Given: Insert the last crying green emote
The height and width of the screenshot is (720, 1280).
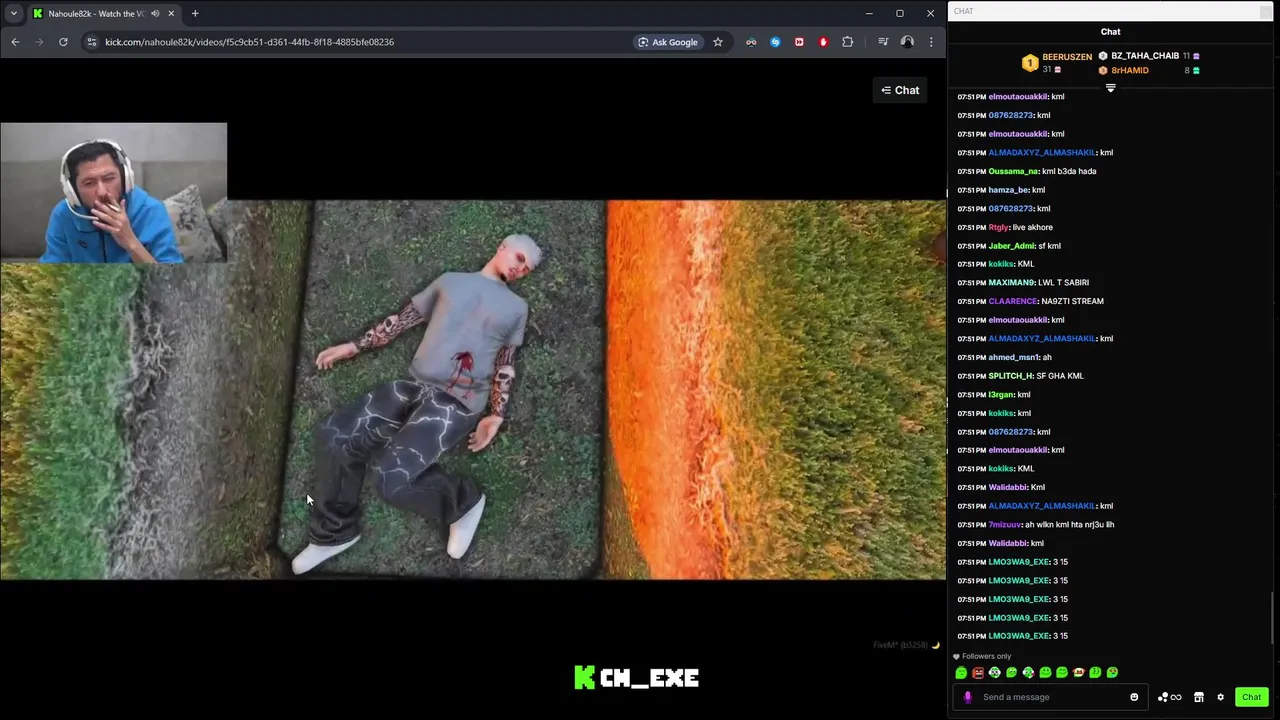Looking at the screenshot, I should coord(1112,673).
